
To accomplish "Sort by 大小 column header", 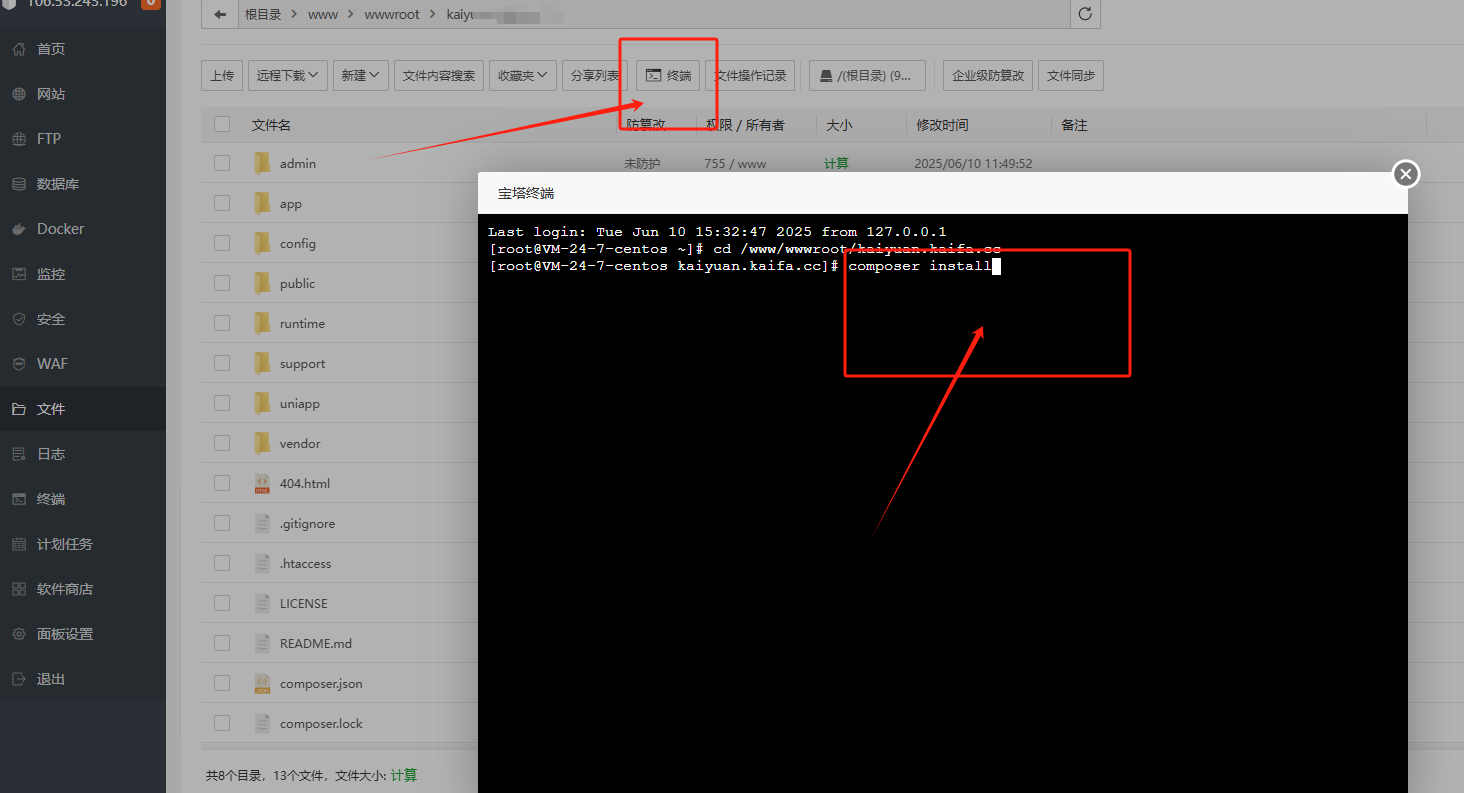I will point(838,125).
